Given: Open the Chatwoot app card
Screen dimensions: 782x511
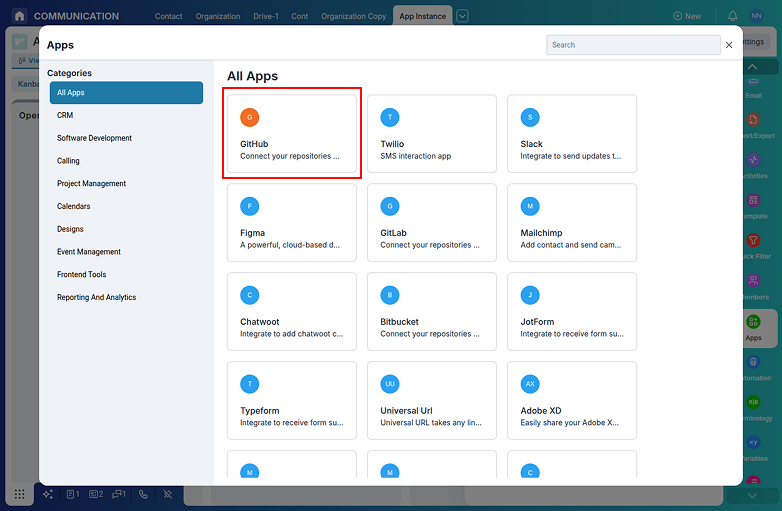Looking at the screenshot, I should [x=292, y=312].
